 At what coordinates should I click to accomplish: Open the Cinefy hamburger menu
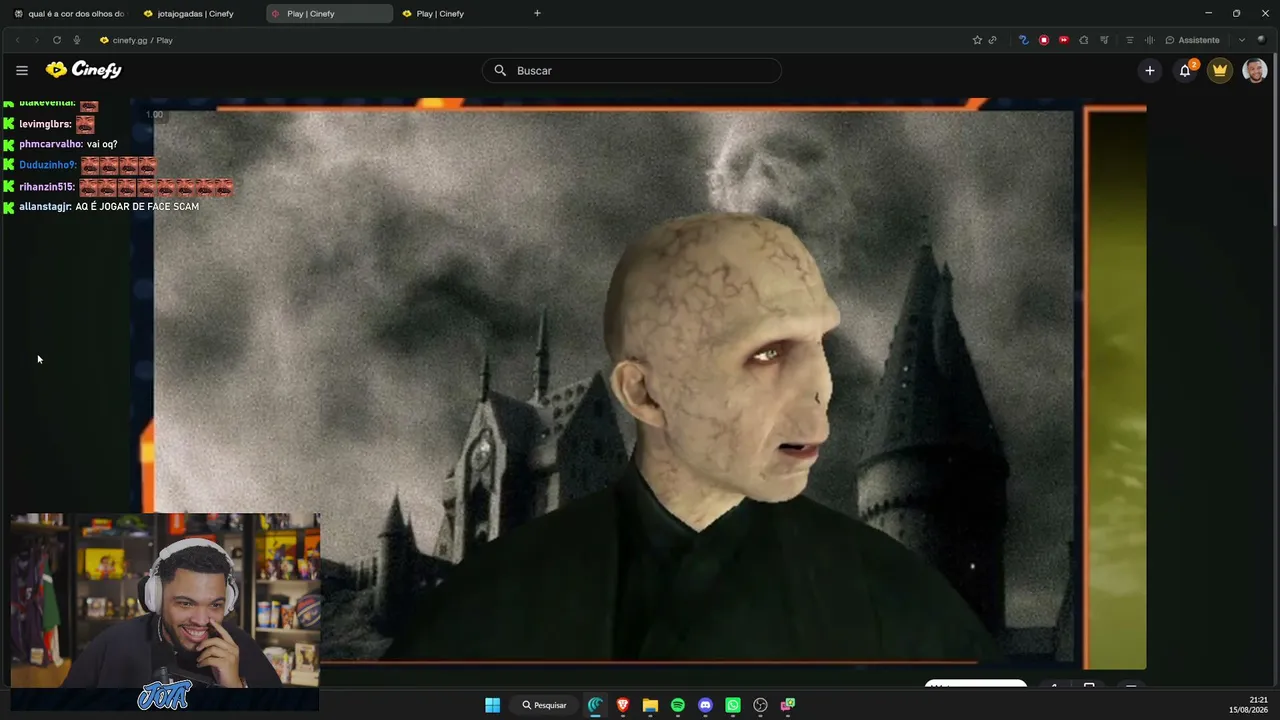click(x=22, y=70)
